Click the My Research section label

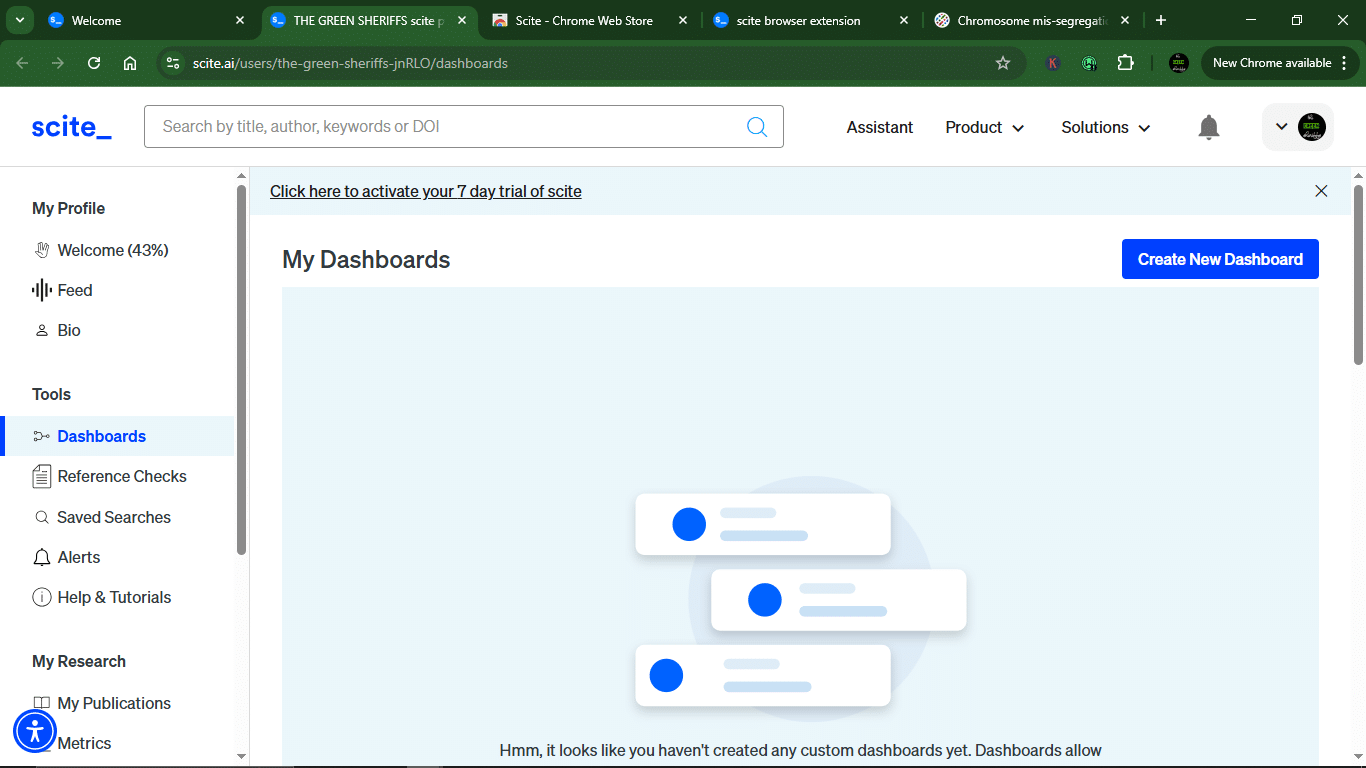(79, 661)
